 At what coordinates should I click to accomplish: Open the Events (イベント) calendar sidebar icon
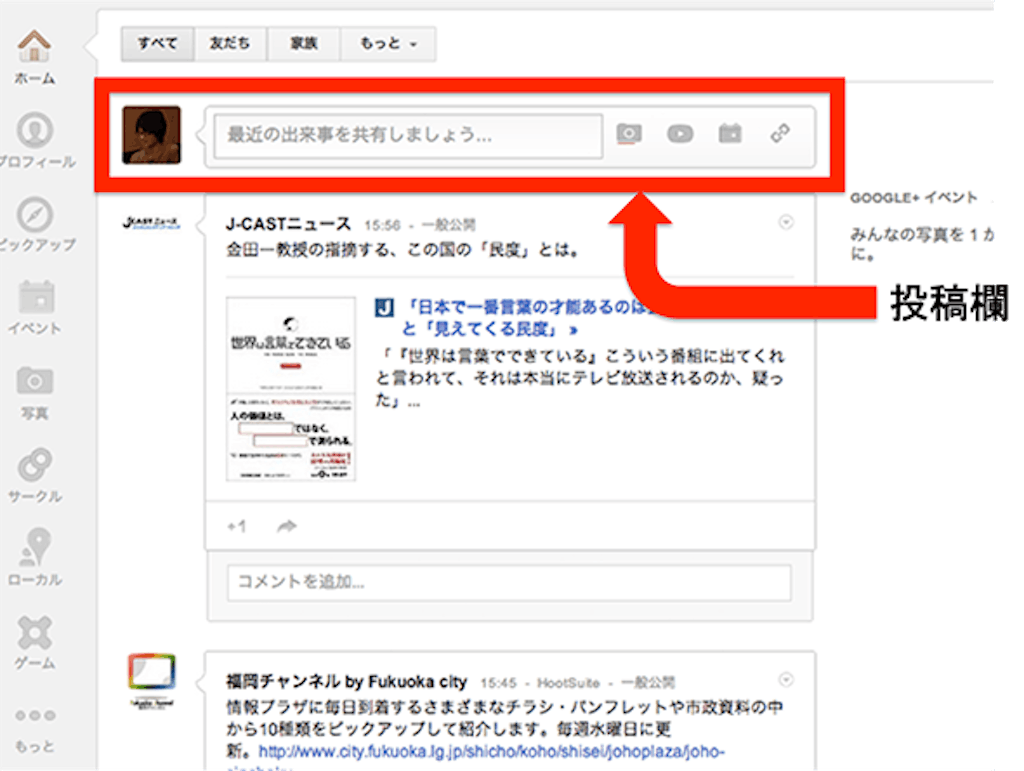pyautogui.click(x=35, y=299)
